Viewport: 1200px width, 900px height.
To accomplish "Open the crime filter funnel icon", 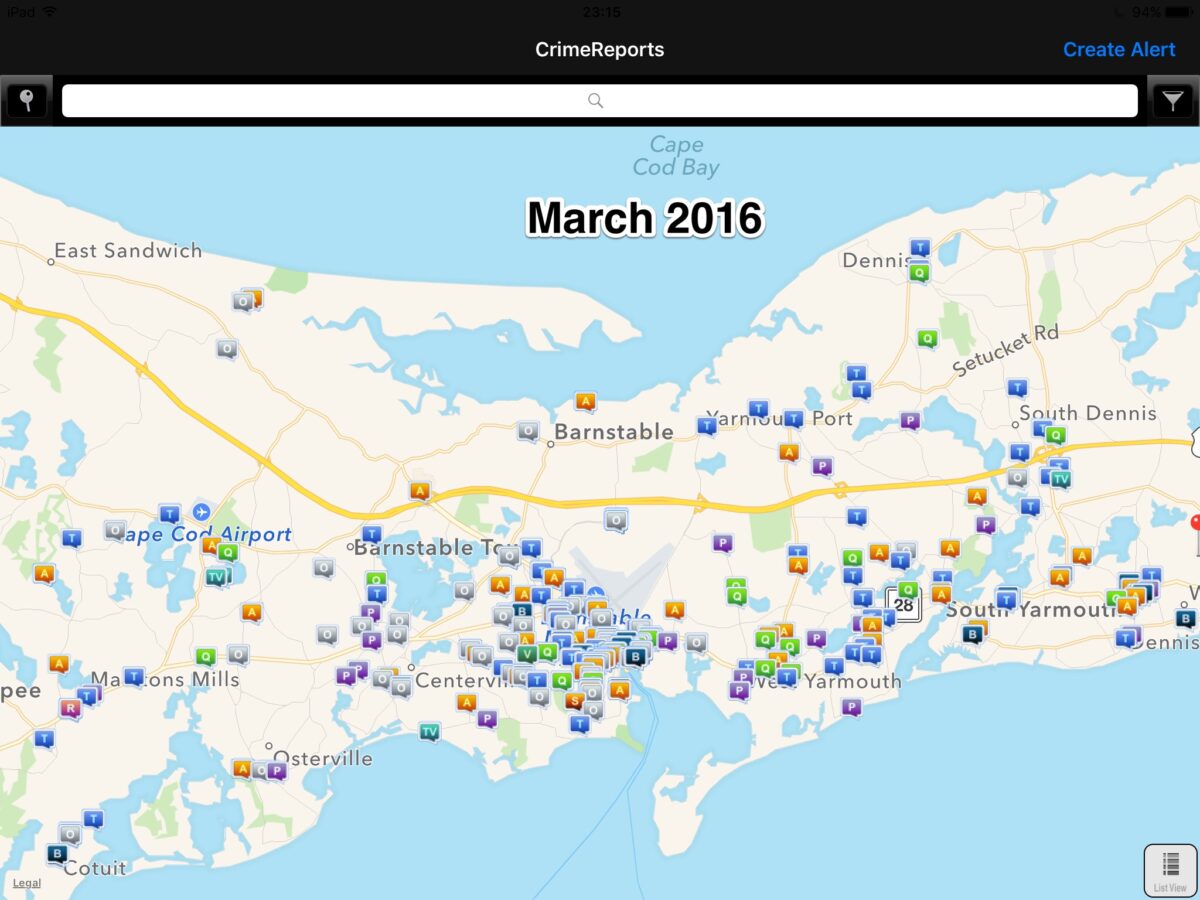I will tap(1172, 100).
